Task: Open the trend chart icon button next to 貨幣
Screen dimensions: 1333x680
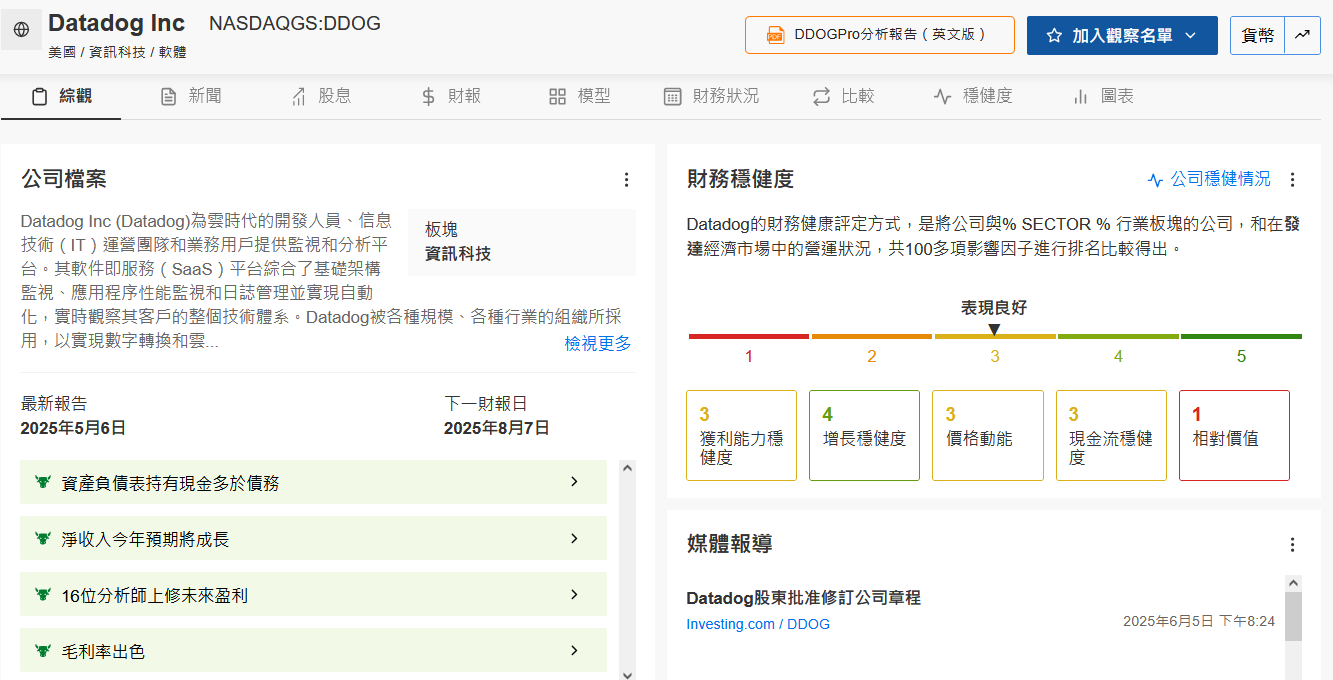Action: [1302, 35]
